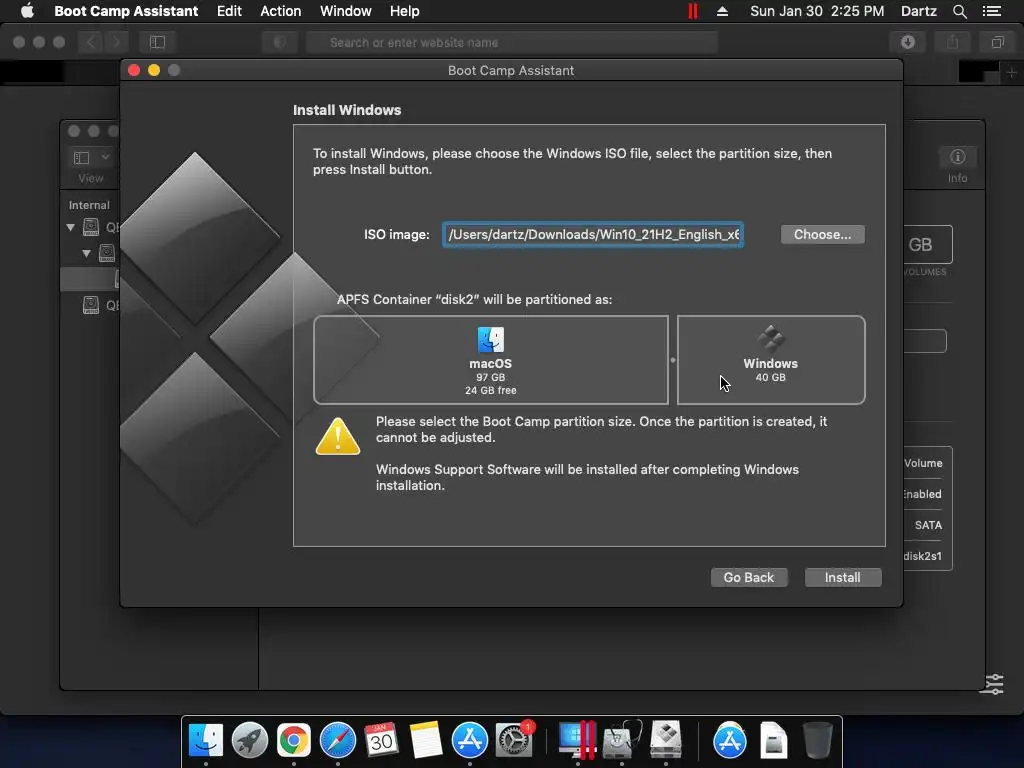The height and width of the screenshot is (768, 1024).
Task: Open the Window menu
Action: [x=345, y=11]
